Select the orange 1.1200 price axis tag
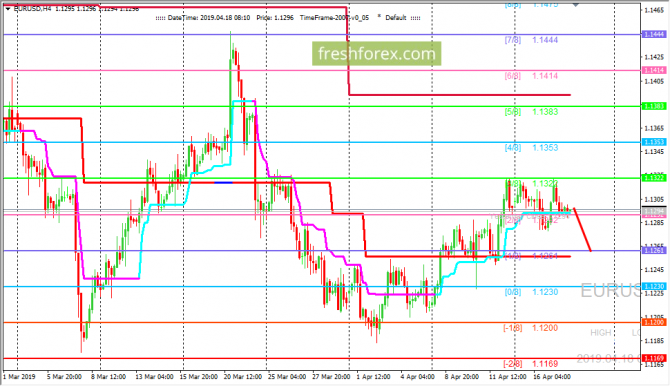 (x=654, y=322)
